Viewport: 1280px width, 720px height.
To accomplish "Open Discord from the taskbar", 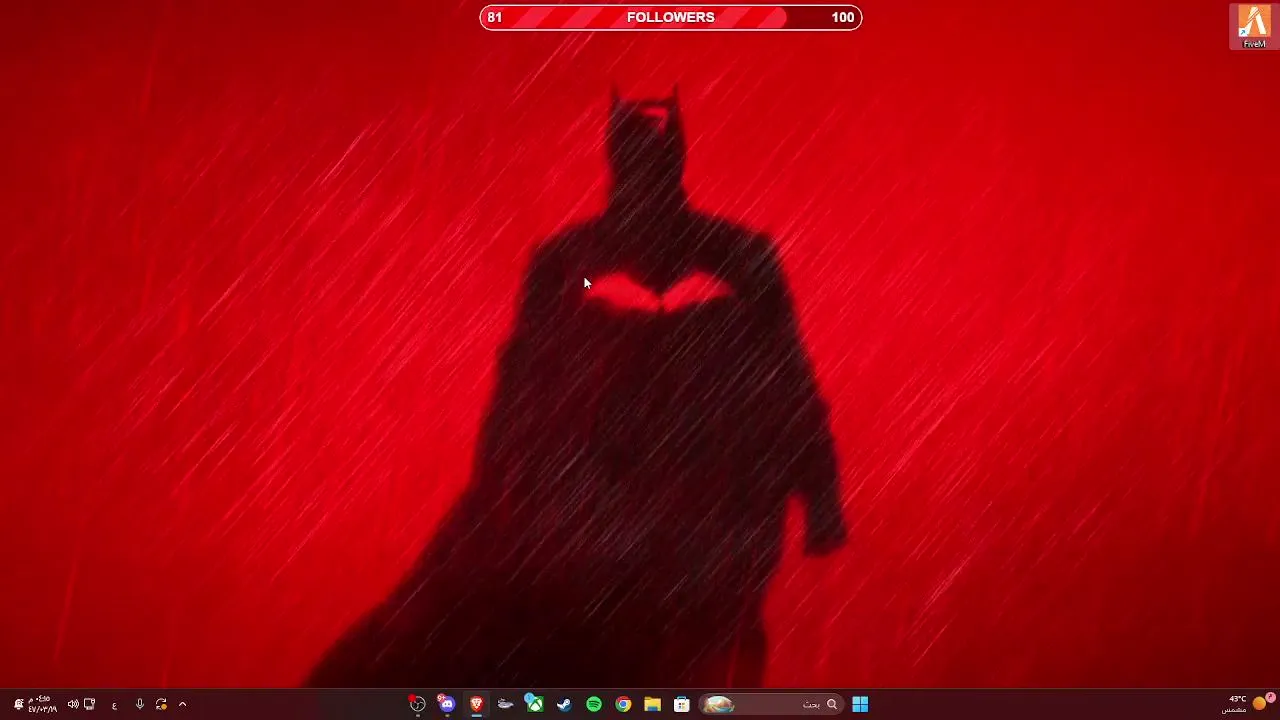I will pos(447,704).
